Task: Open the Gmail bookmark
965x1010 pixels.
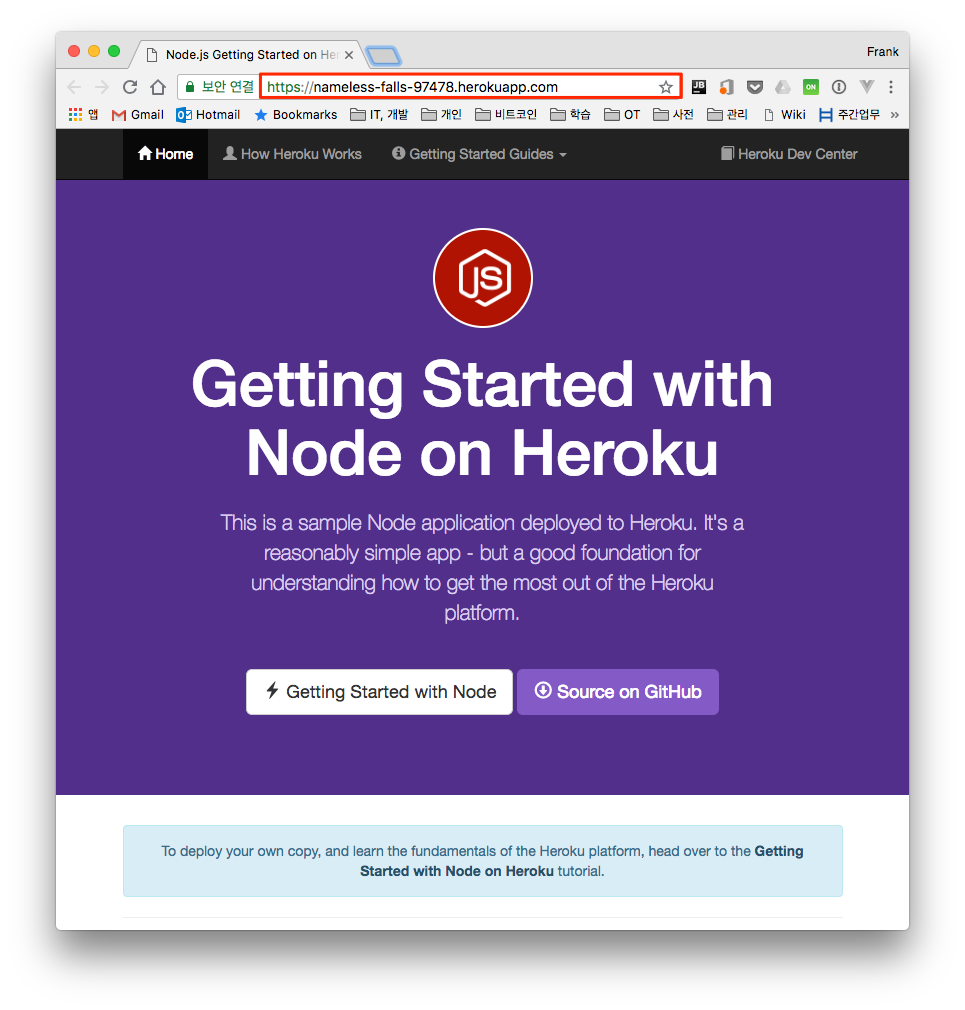Action: pos(137,115)
